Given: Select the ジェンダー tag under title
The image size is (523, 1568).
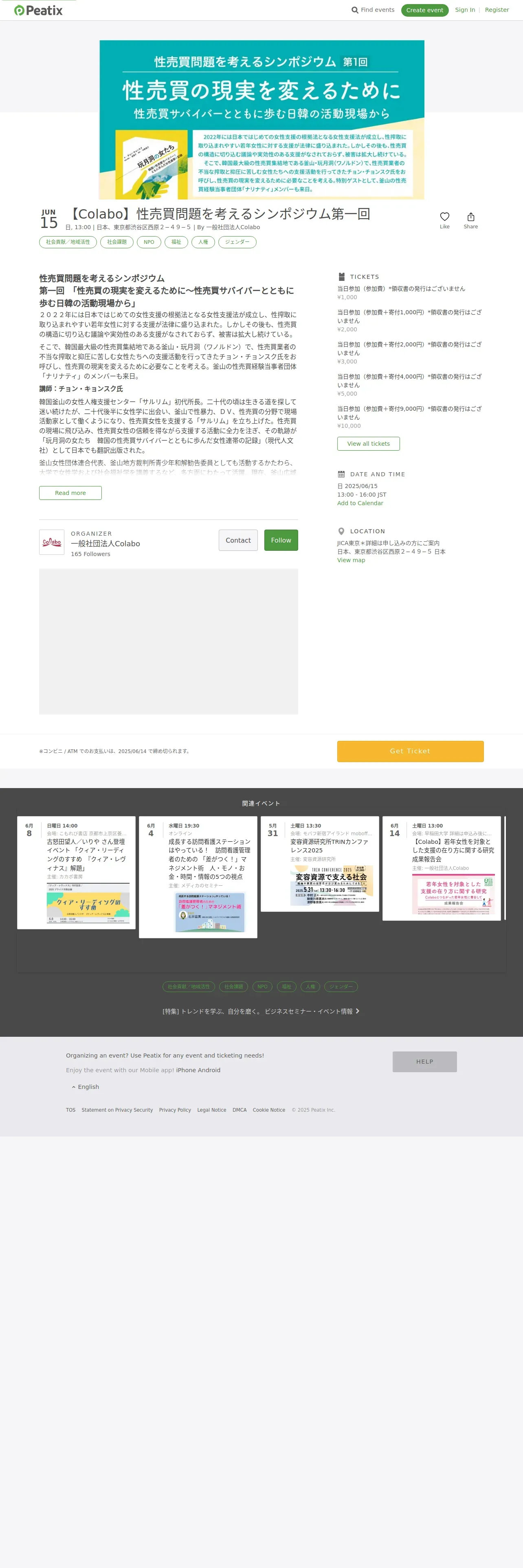Looking at the screenshot, I should tap(237, 242).
